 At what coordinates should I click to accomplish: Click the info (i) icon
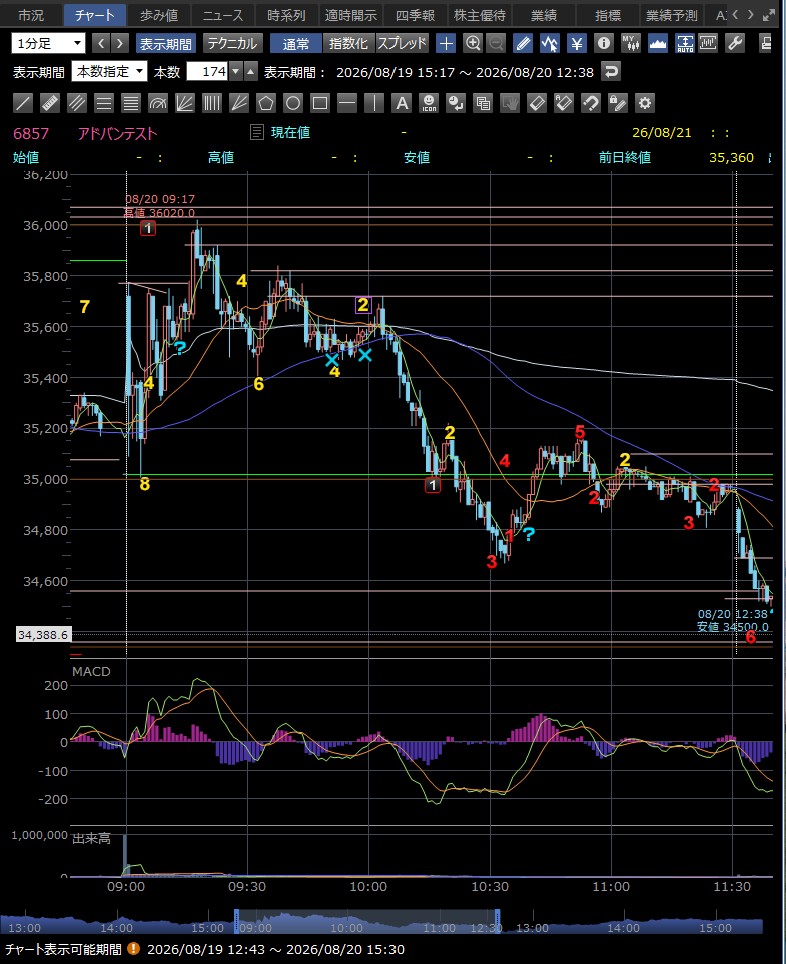604,43
